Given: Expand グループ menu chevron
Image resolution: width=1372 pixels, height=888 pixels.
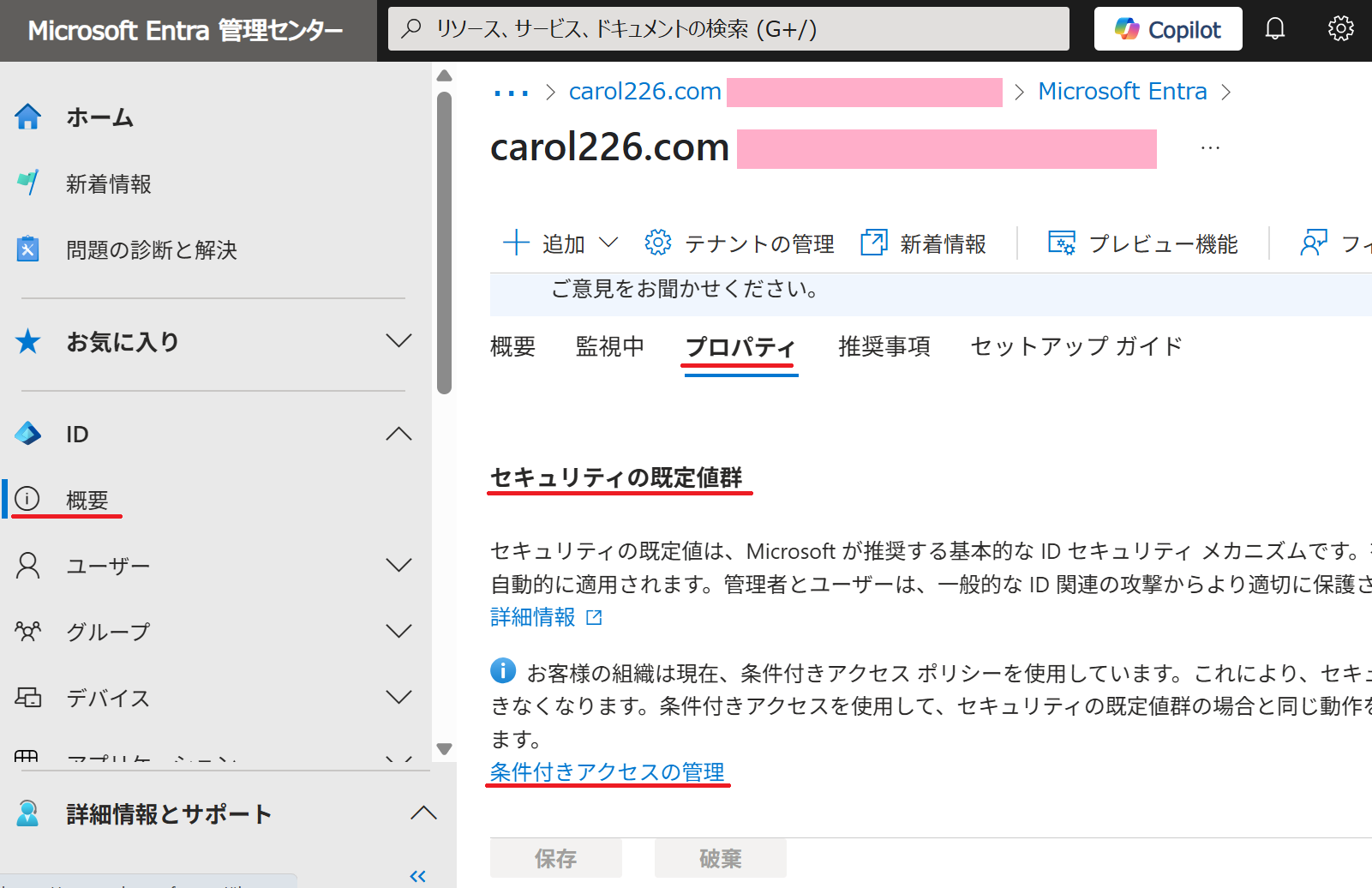Looking at the screenshot, I should coord(398,632).
